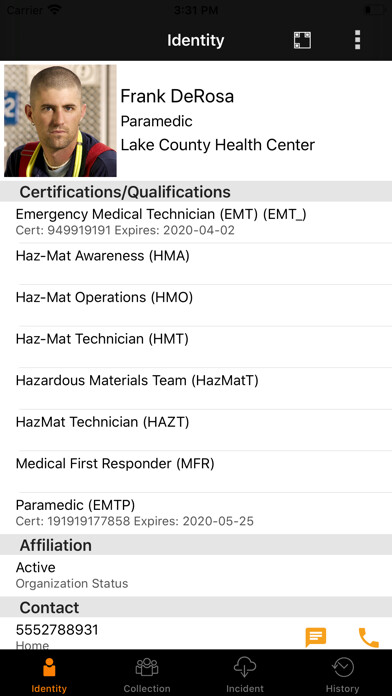Image resolution: width=392 pixels, height=696 pixels.
Task: Select Medical First Responder (MFR) row
Action: click(196, 472)
